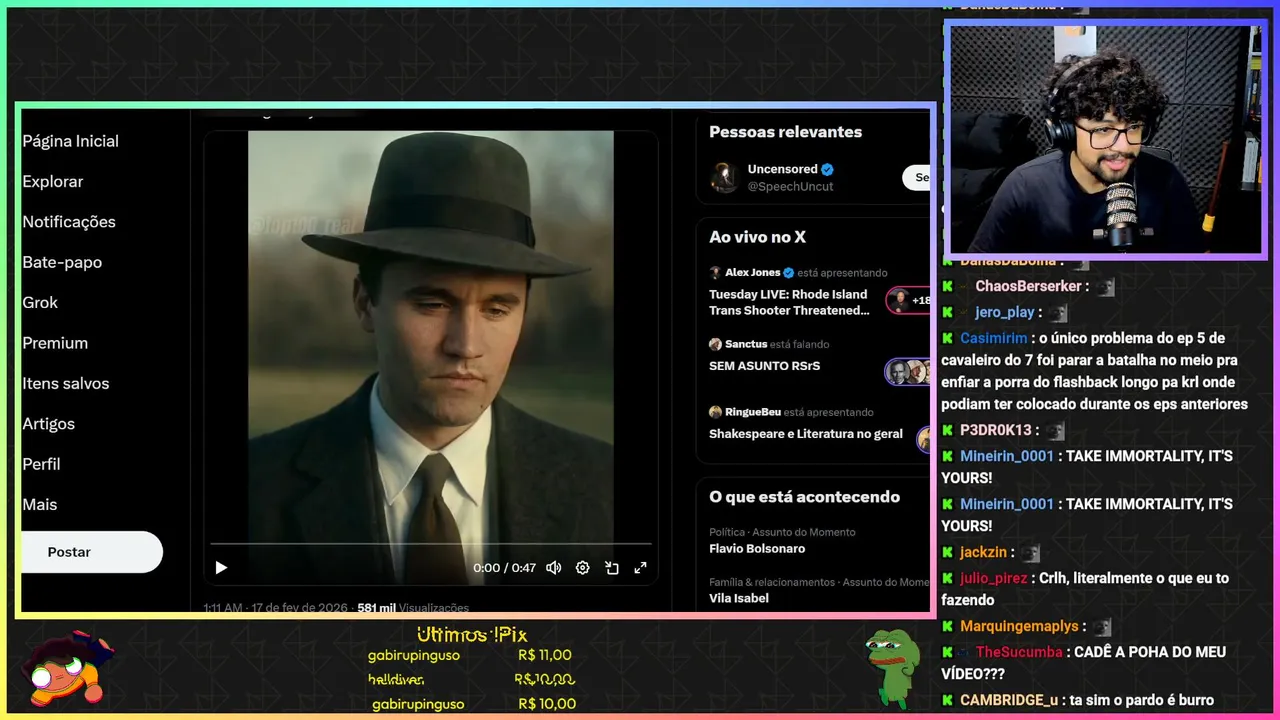Screen dimensions: 1280x720
Task: Go to Perfil in the sidebar
Action: pyautogui.click(x=42, y=464)
